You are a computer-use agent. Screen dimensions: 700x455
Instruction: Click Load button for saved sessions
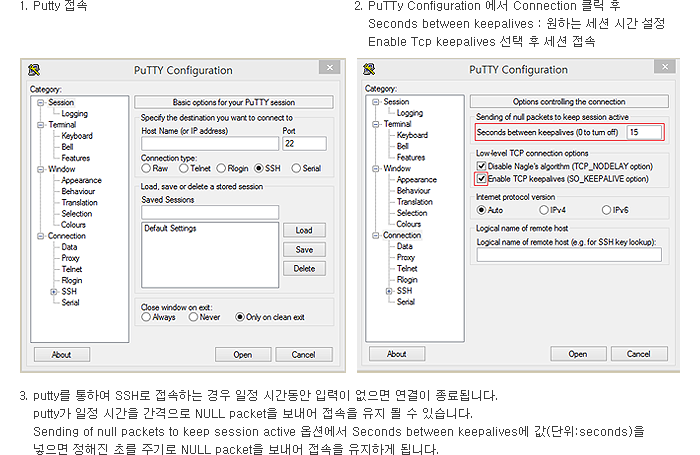click(x=304, y=230)
